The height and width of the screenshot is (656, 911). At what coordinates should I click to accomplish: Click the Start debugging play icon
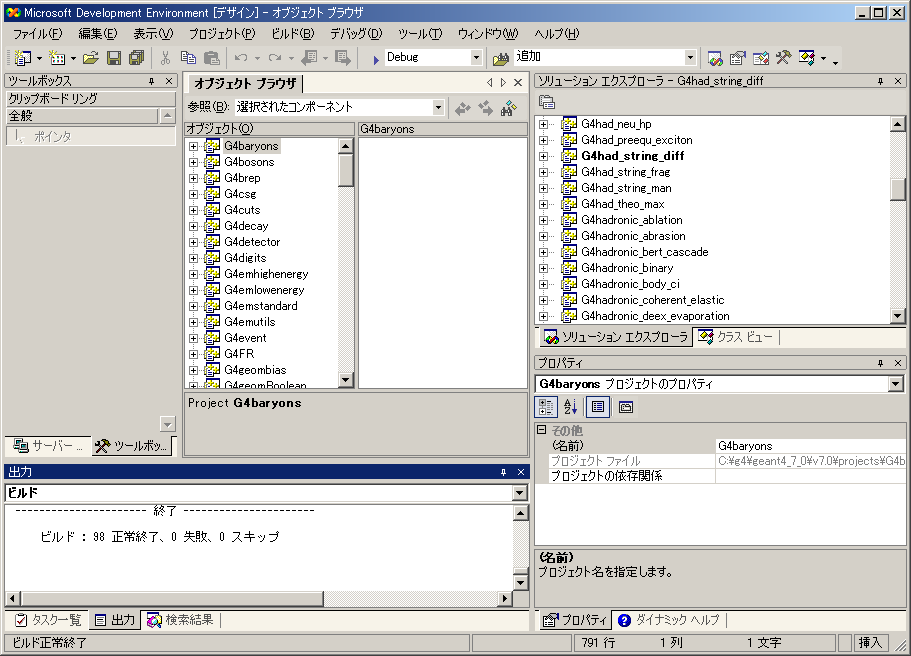pyautogui.click(x=375, y=59)
